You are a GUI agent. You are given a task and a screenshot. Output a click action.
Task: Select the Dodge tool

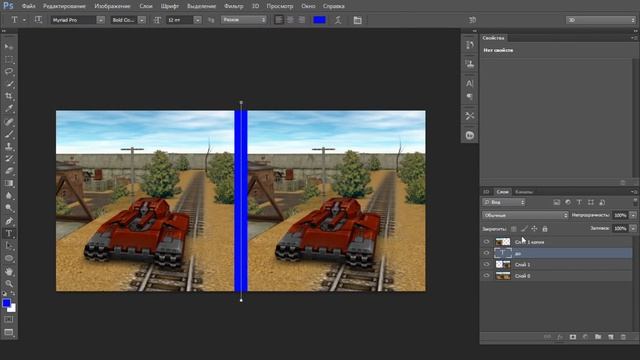pyautogui.click(x=9, y=208)
